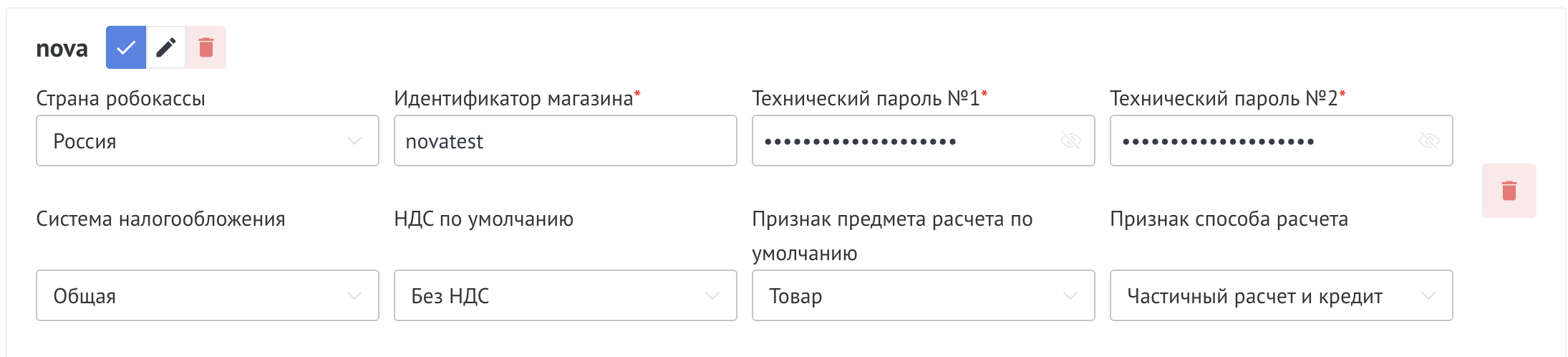Click the Идентификатор магазина input field

pos(566,141)
